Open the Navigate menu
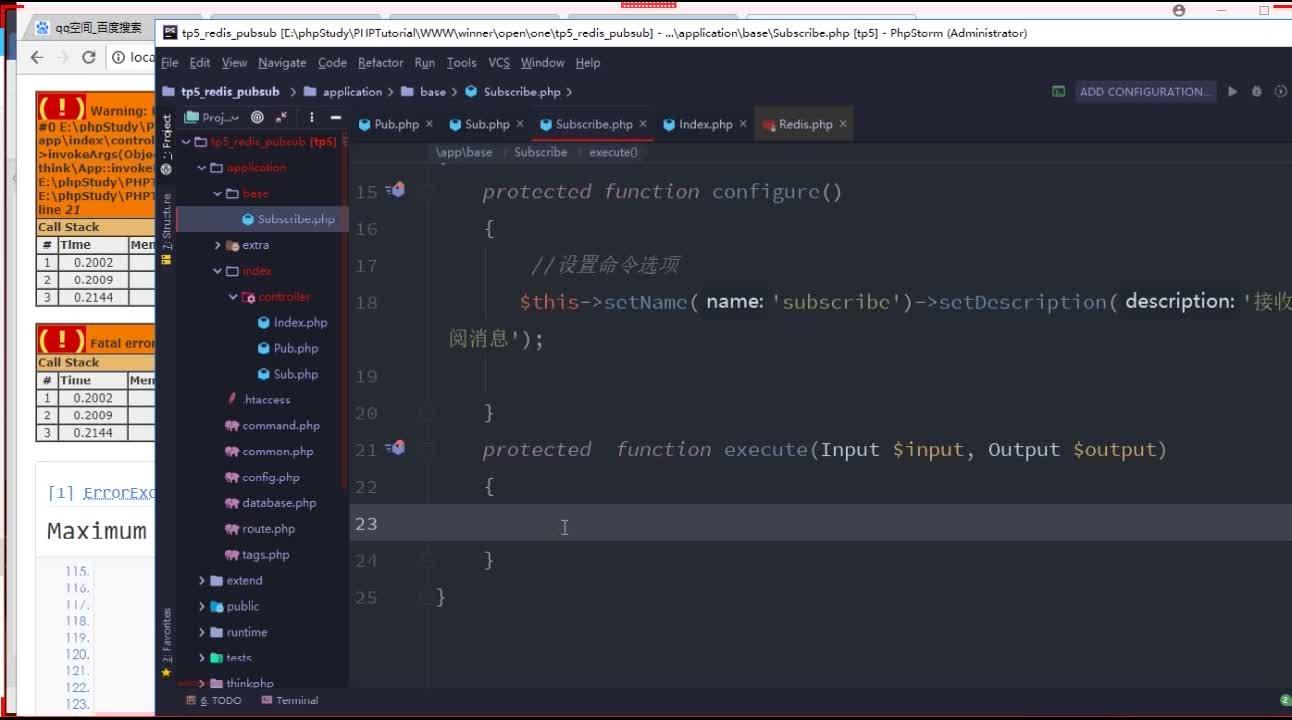This screenshot has height=720, width=1292. click(x=282, y=62)
